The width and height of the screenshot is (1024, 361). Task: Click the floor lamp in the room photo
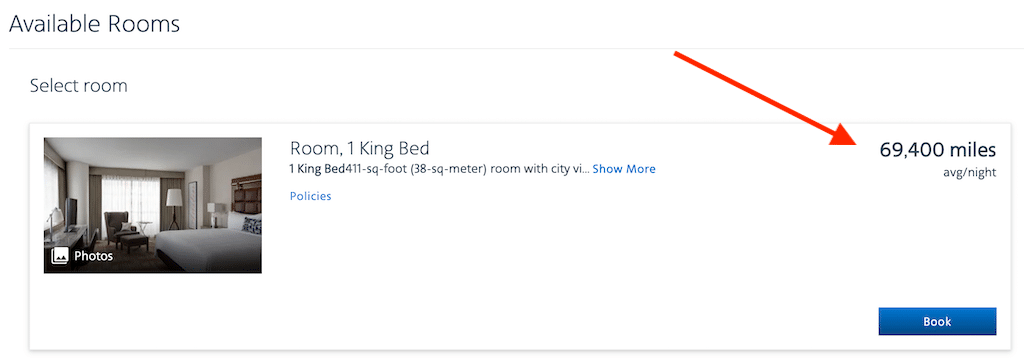tap(174, 209)
